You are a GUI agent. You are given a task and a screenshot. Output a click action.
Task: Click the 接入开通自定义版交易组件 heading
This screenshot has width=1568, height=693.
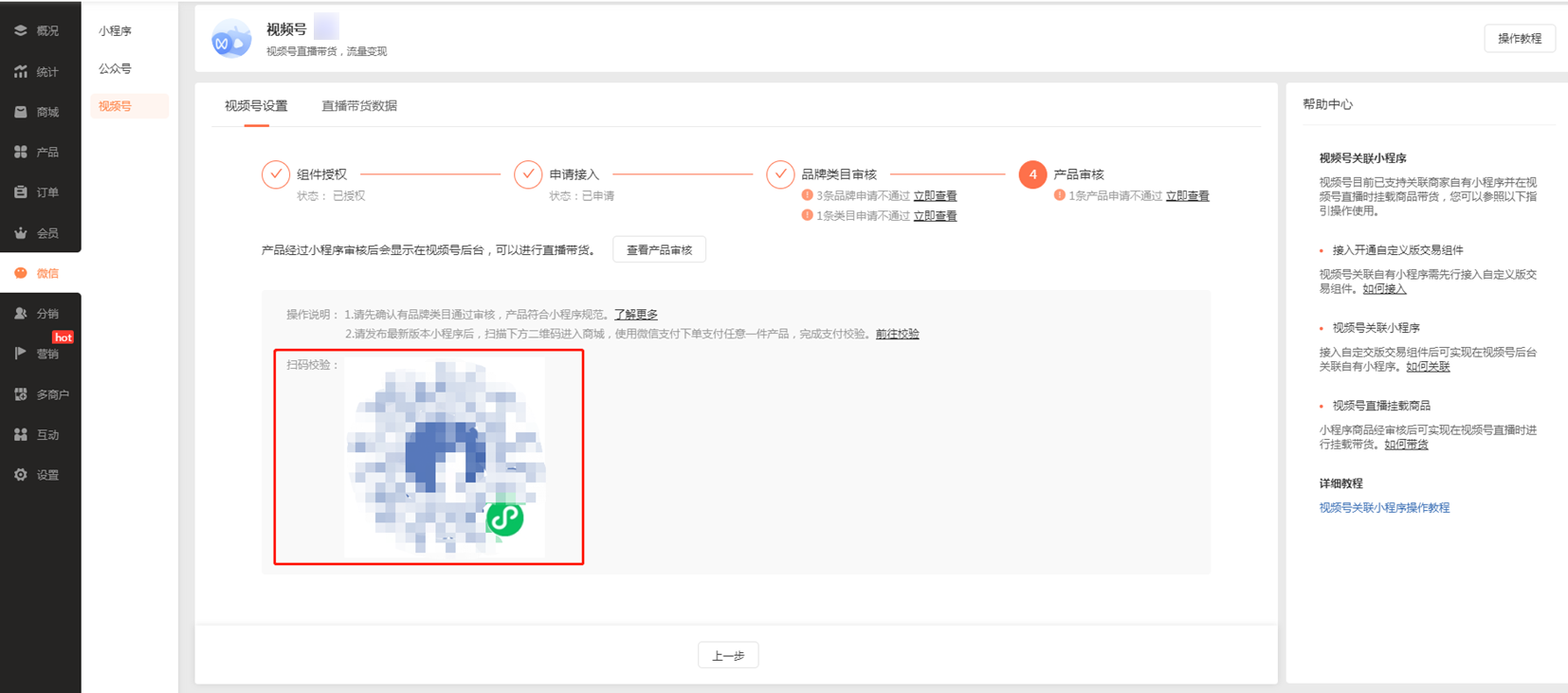[1397, 250]
